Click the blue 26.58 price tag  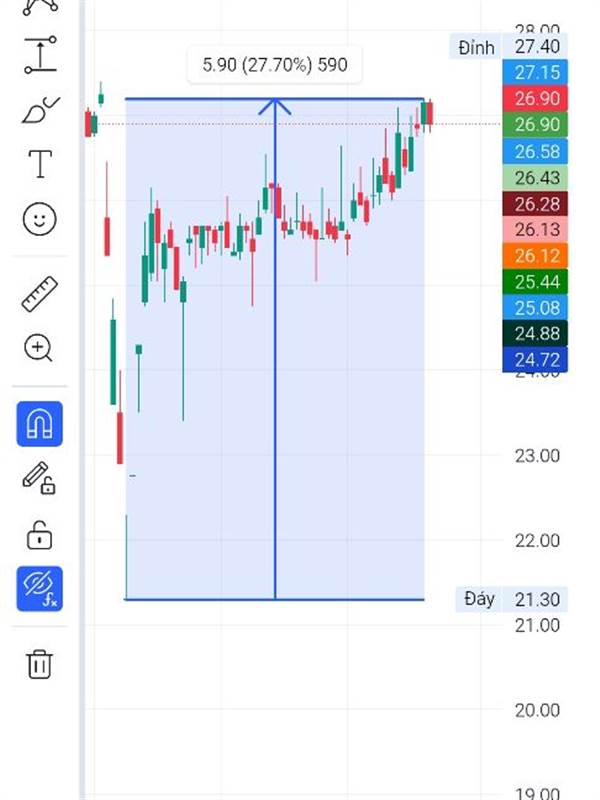pyautogui.click(x=535, y=151)
